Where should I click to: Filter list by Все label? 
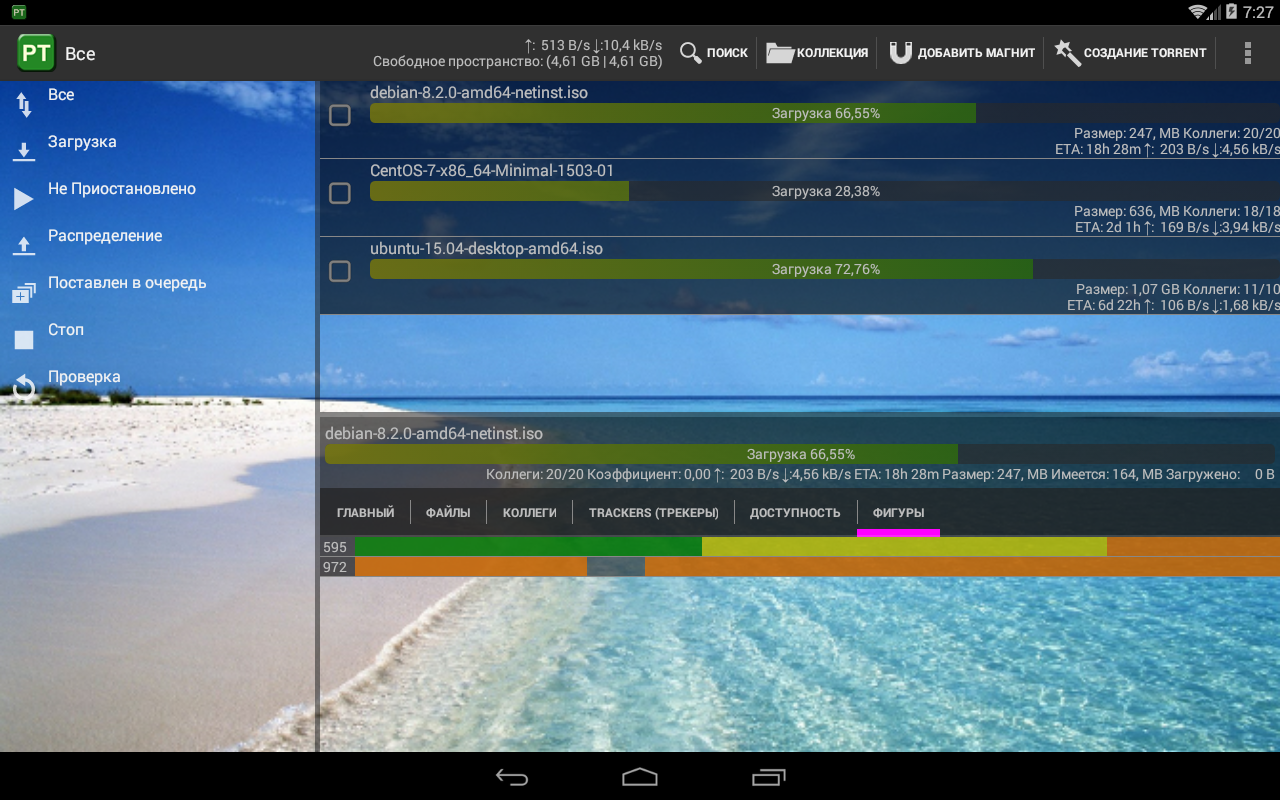click(61, 95)
